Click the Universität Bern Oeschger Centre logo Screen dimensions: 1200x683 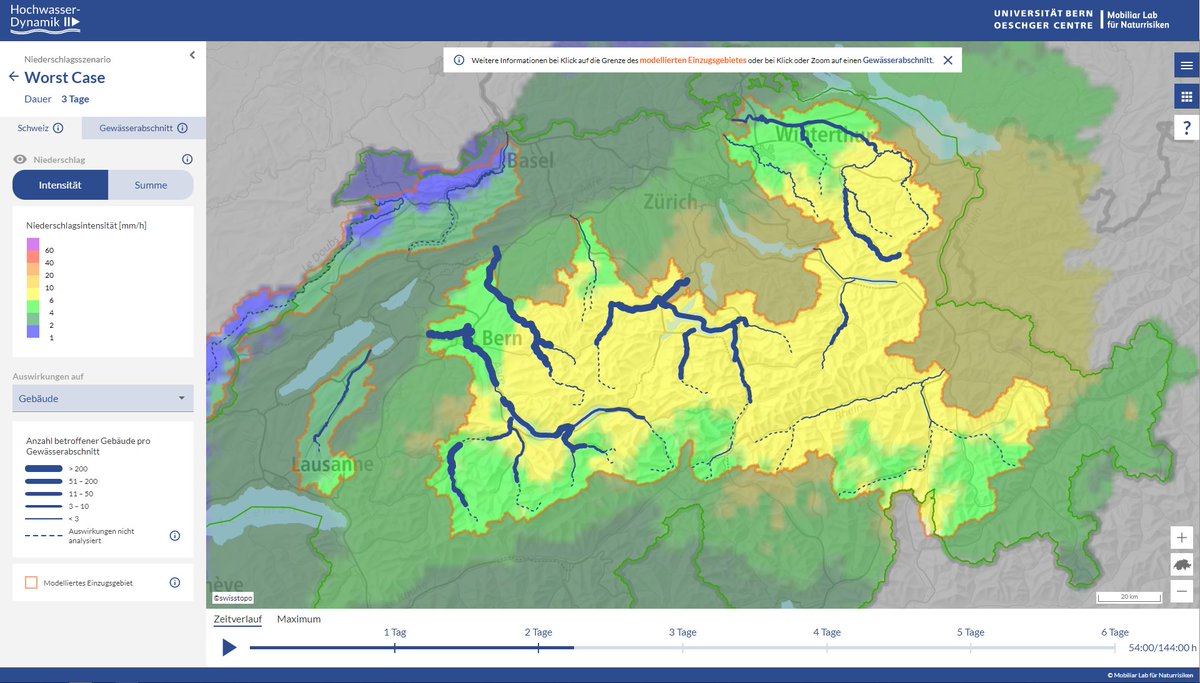[x=1043, y=18]
